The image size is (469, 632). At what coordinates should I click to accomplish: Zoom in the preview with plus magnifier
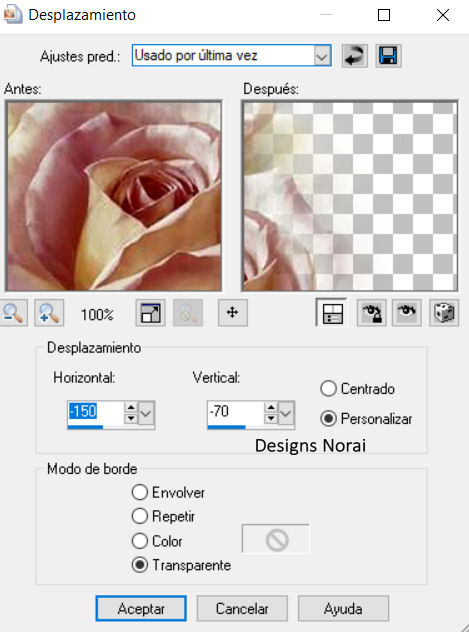49,313
